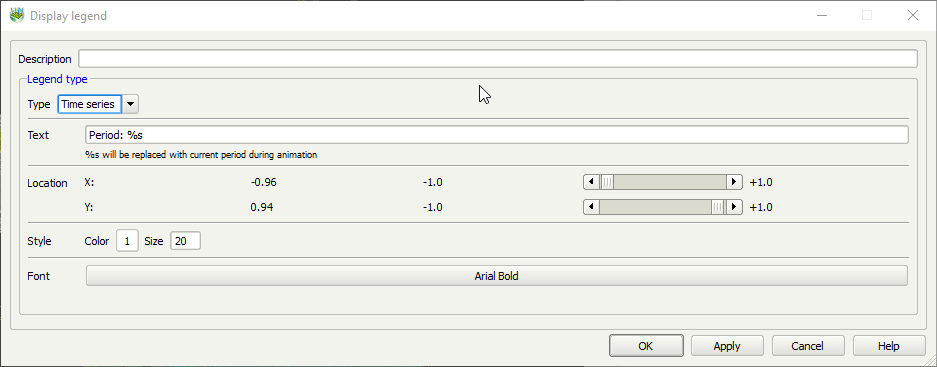
Task: Select the 'Time series' type combo box
Action: coord(90,104)
